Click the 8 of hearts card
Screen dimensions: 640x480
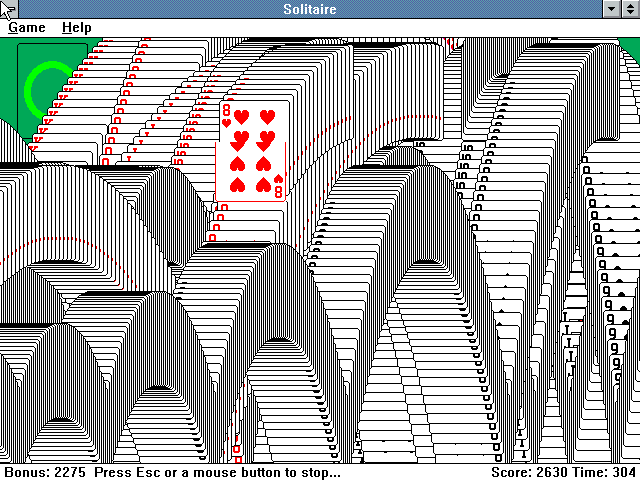[x=254, y=151]
